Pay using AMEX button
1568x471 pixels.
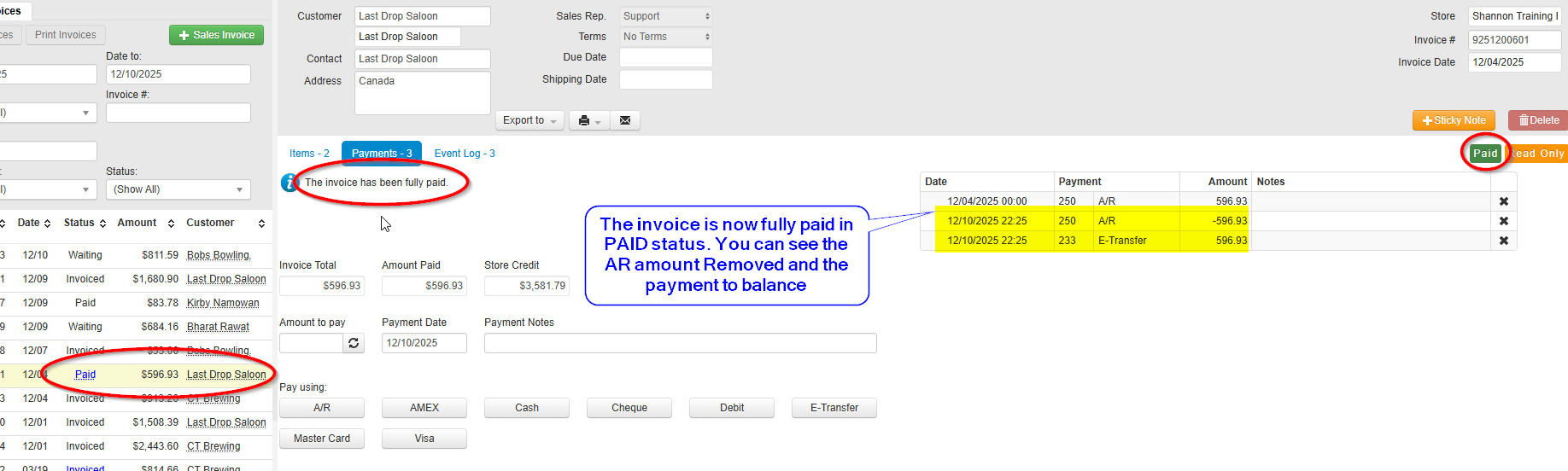point(424,408)
